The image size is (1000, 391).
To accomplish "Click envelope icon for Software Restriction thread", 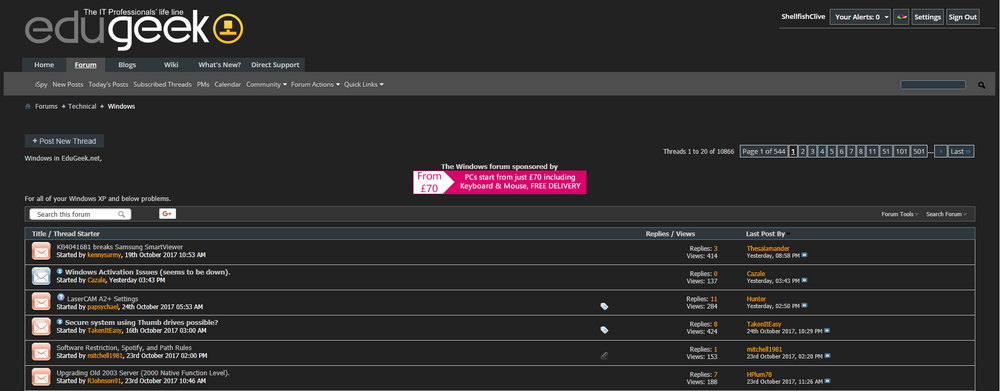I will click(41, 352).
